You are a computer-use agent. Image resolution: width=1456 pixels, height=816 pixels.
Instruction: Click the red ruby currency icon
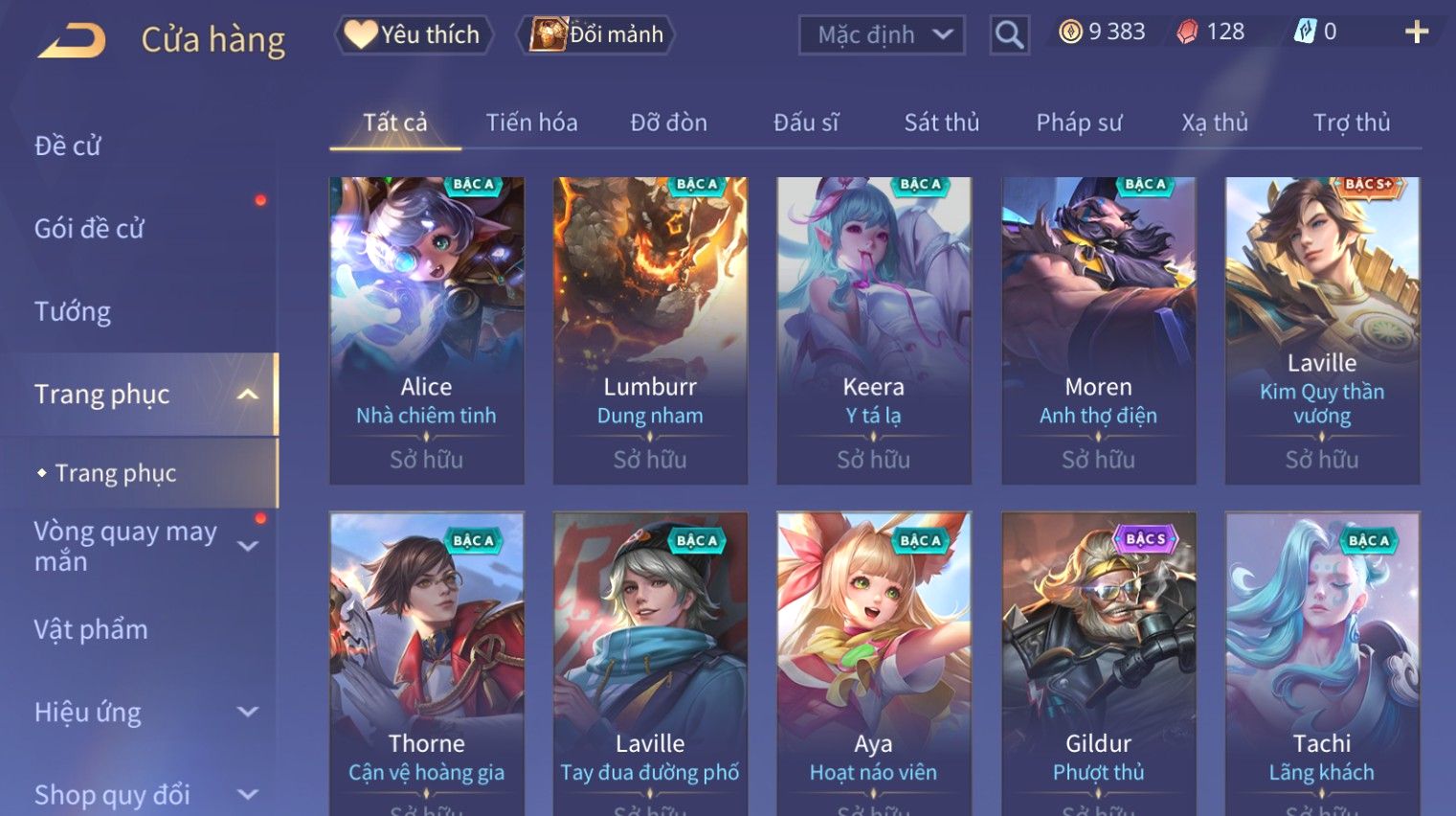click(1187, 33)
